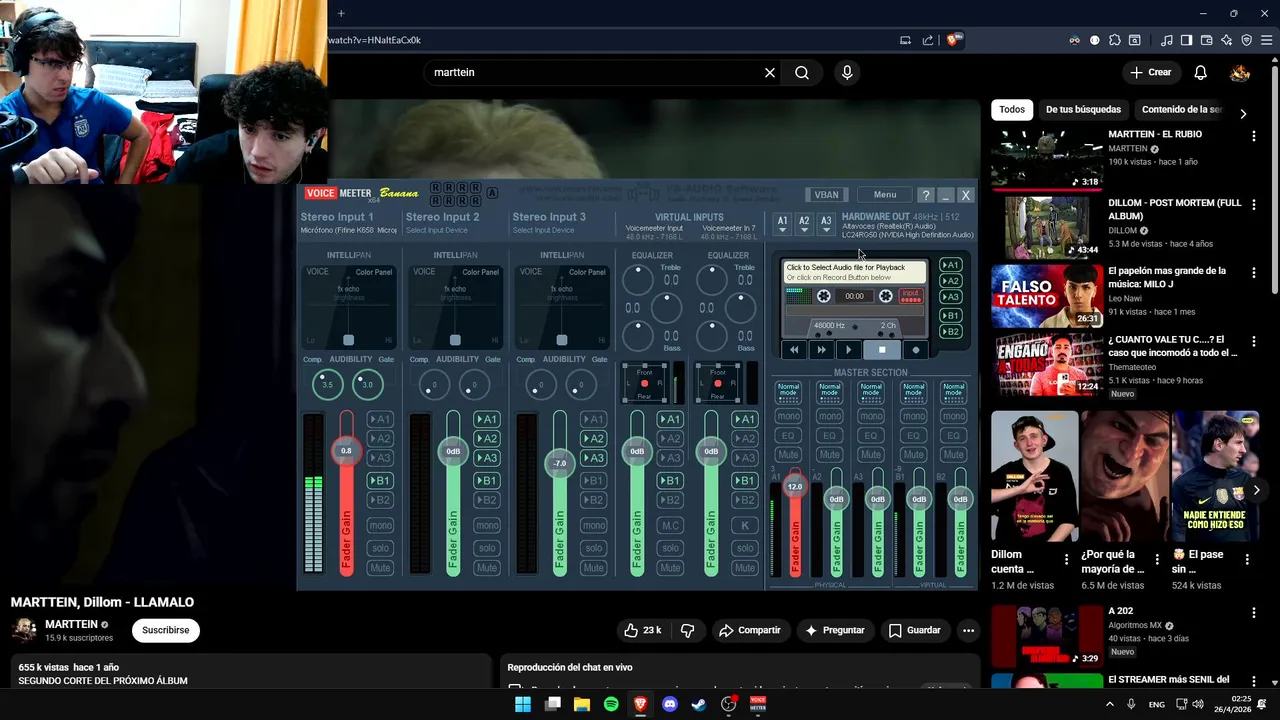The width and height of the screenshot is (1280, 720).
Task: Toggle M.C on Voicemeeter Input strip
Action: [670, 526]
